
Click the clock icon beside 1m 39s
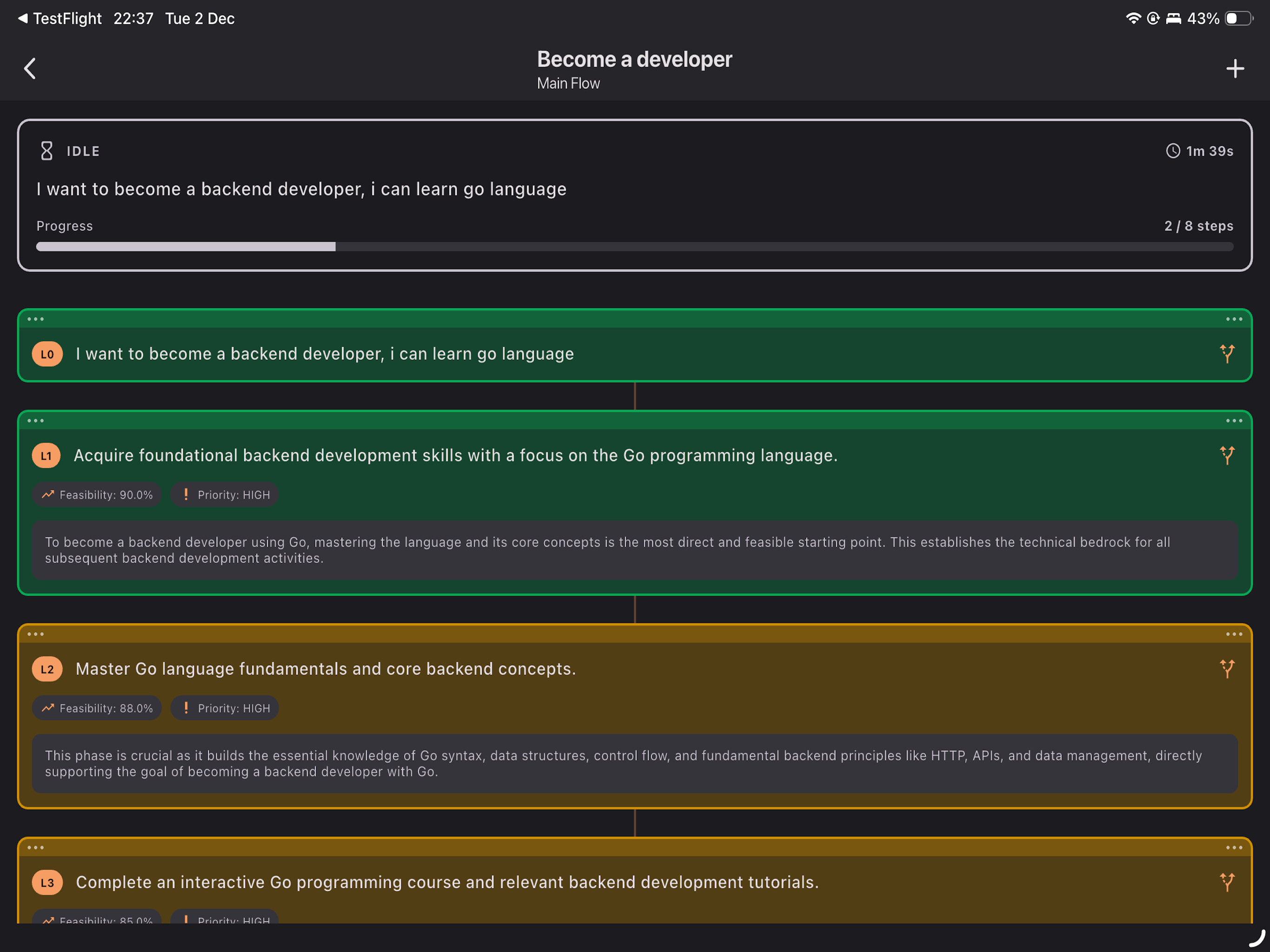point(1173,151)
